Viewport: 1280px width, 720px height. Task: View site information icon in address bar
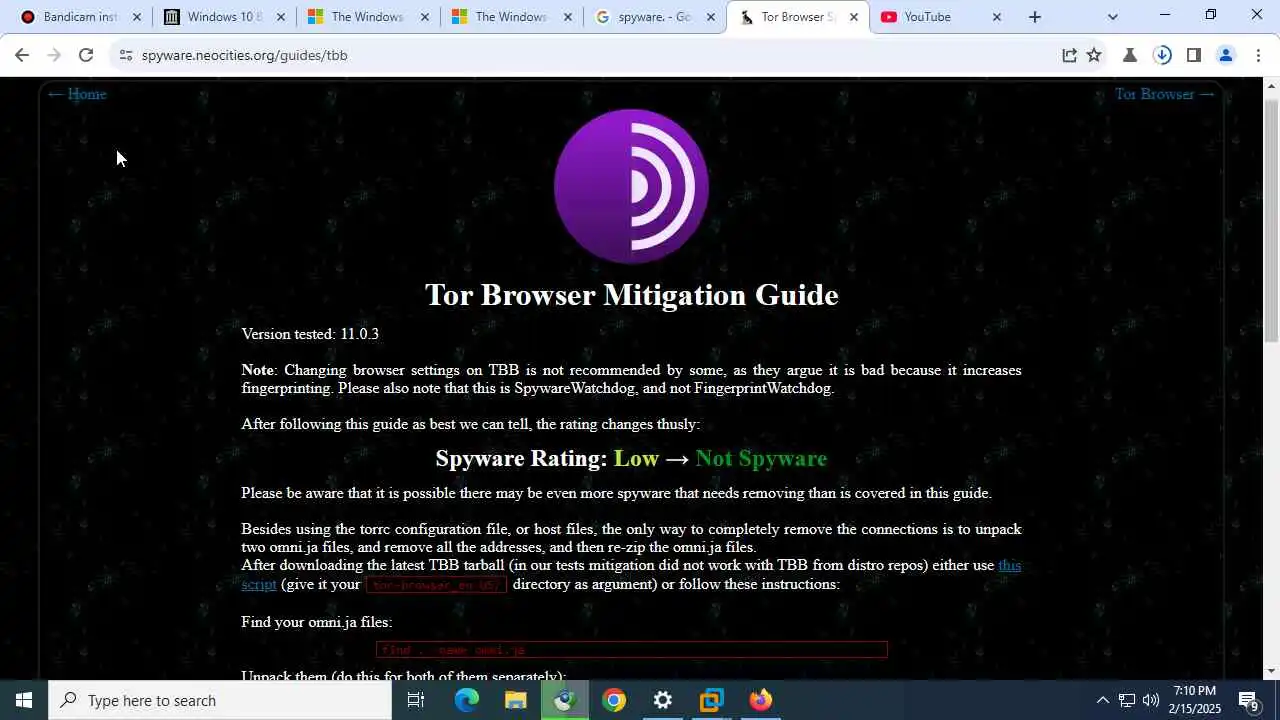click(x=125, y=55)
